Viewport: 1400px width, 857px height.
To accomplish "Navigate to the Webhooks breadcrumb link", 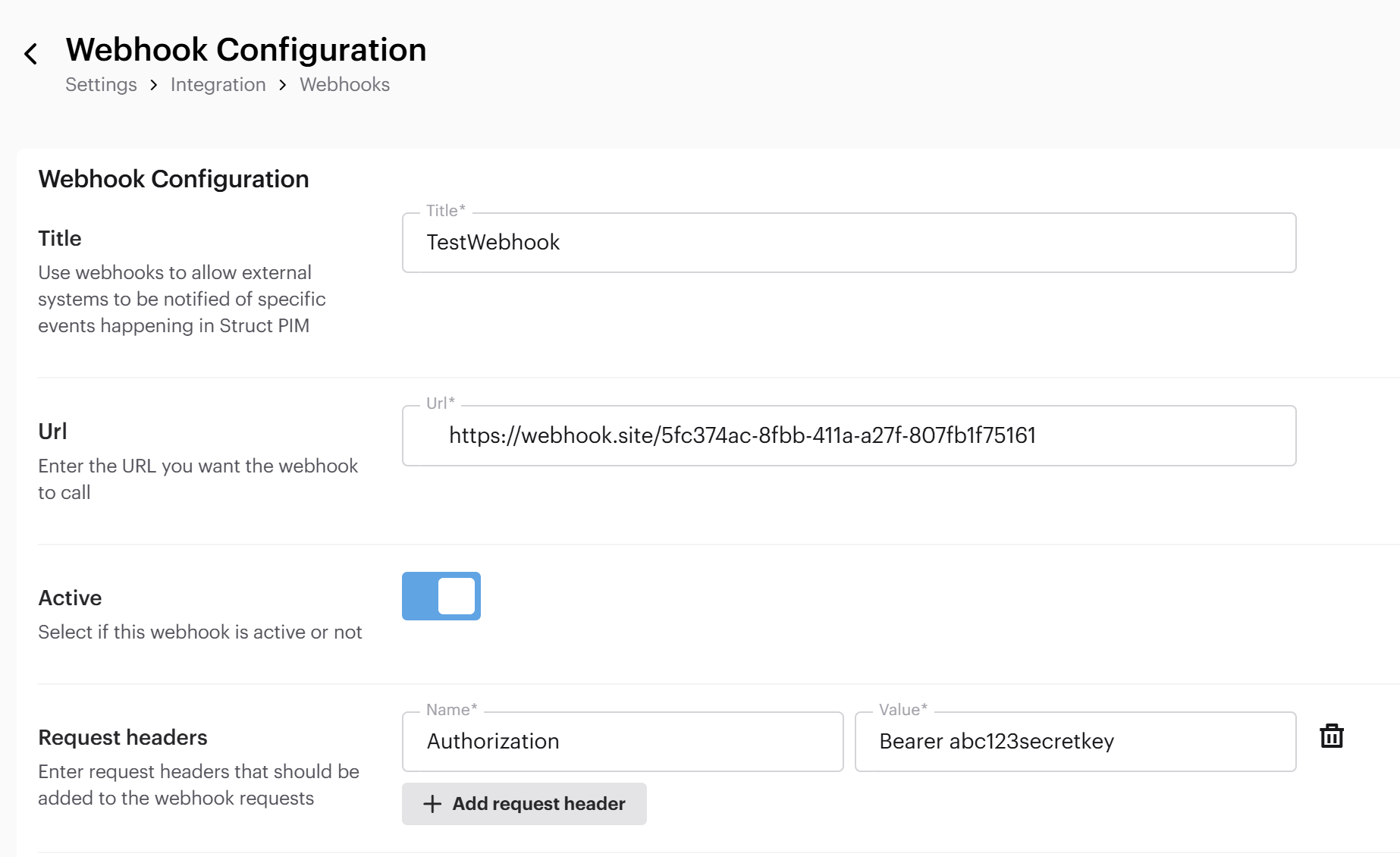I will pos(344,85).
